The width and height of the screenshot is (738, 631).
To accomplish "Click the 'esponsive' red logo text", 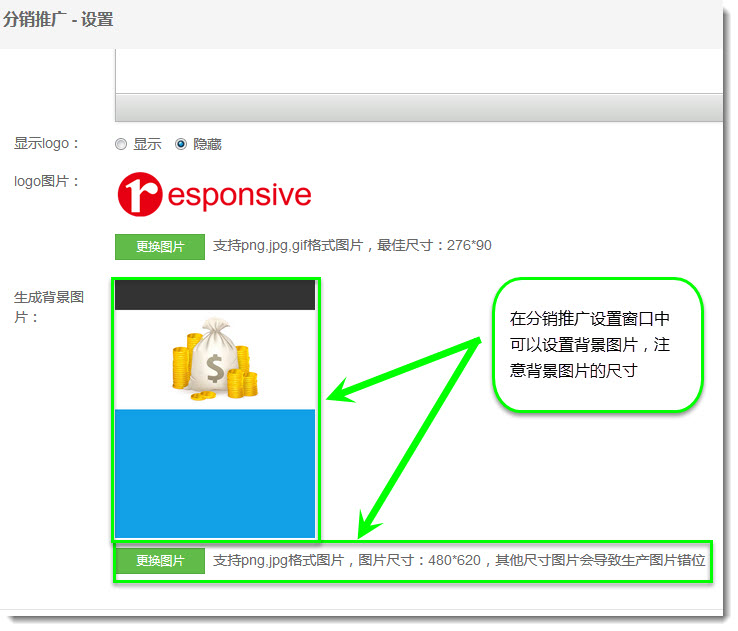I will pos(240,195).
